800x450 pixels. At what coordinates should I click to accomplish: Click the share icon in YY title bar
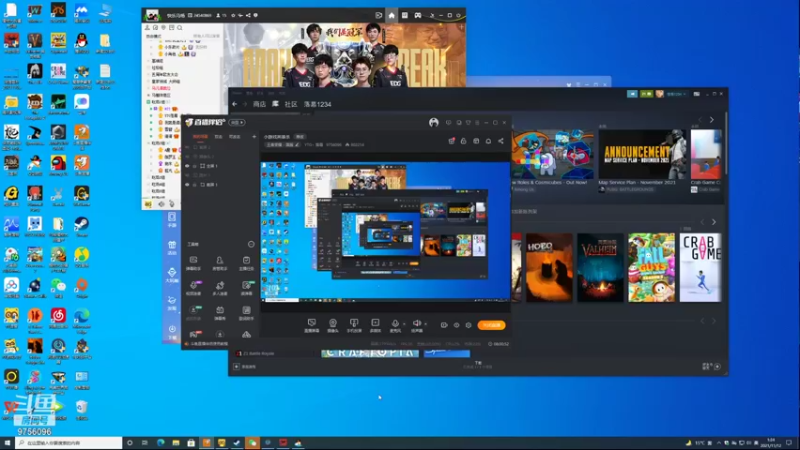point(248,15)
